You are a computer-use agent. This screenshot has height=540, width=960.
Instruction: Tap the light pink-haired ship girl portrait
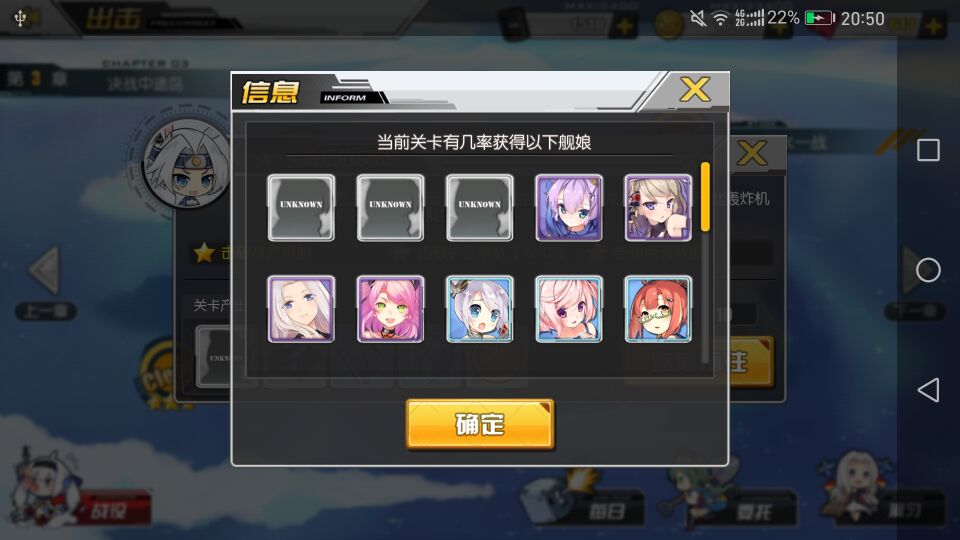click(x=569, y=309)
